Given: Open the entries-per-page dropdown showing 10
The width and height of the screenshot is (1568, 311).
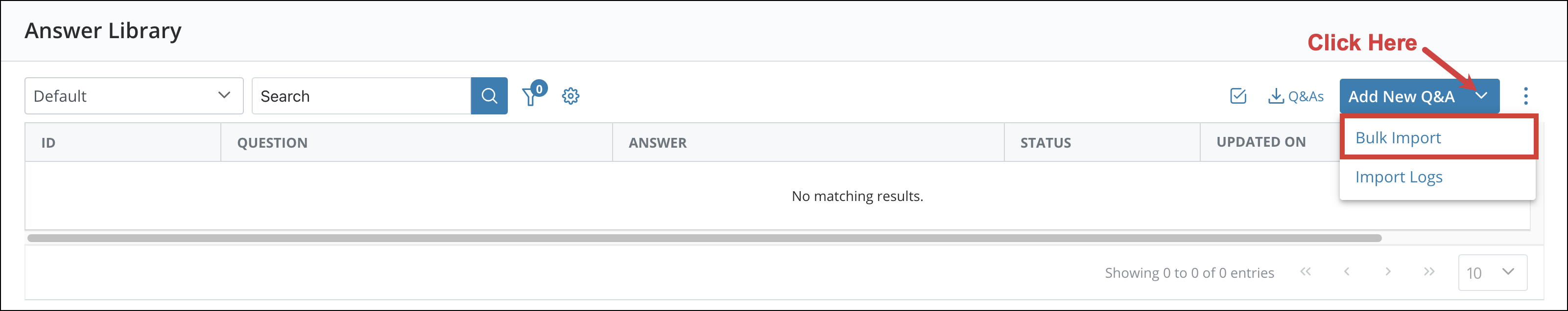Looking at the screenshot, I should click(x=1493, y=273).
